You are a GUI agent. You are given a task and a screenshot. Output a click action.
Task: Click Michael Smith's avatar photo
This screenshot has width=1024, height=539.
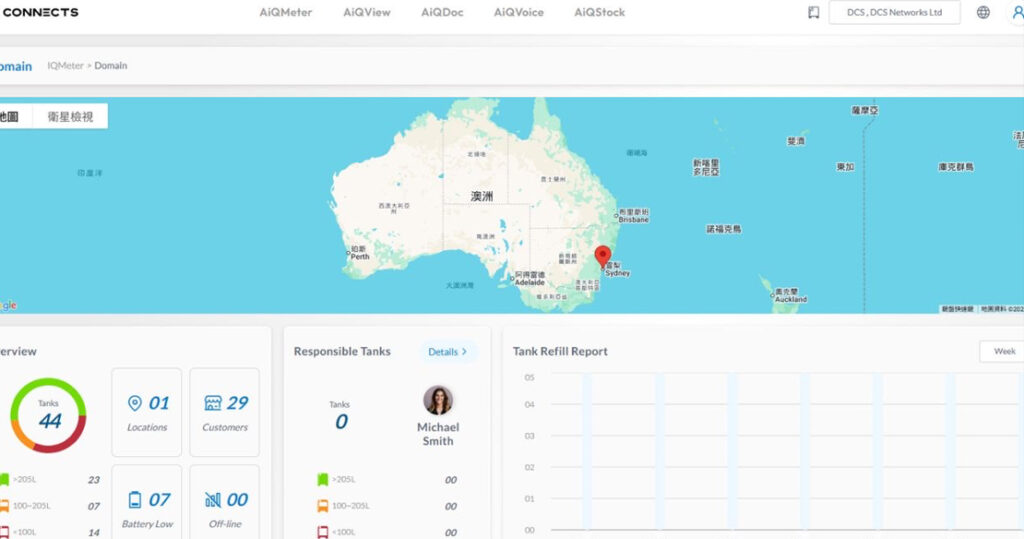(438, 400)
